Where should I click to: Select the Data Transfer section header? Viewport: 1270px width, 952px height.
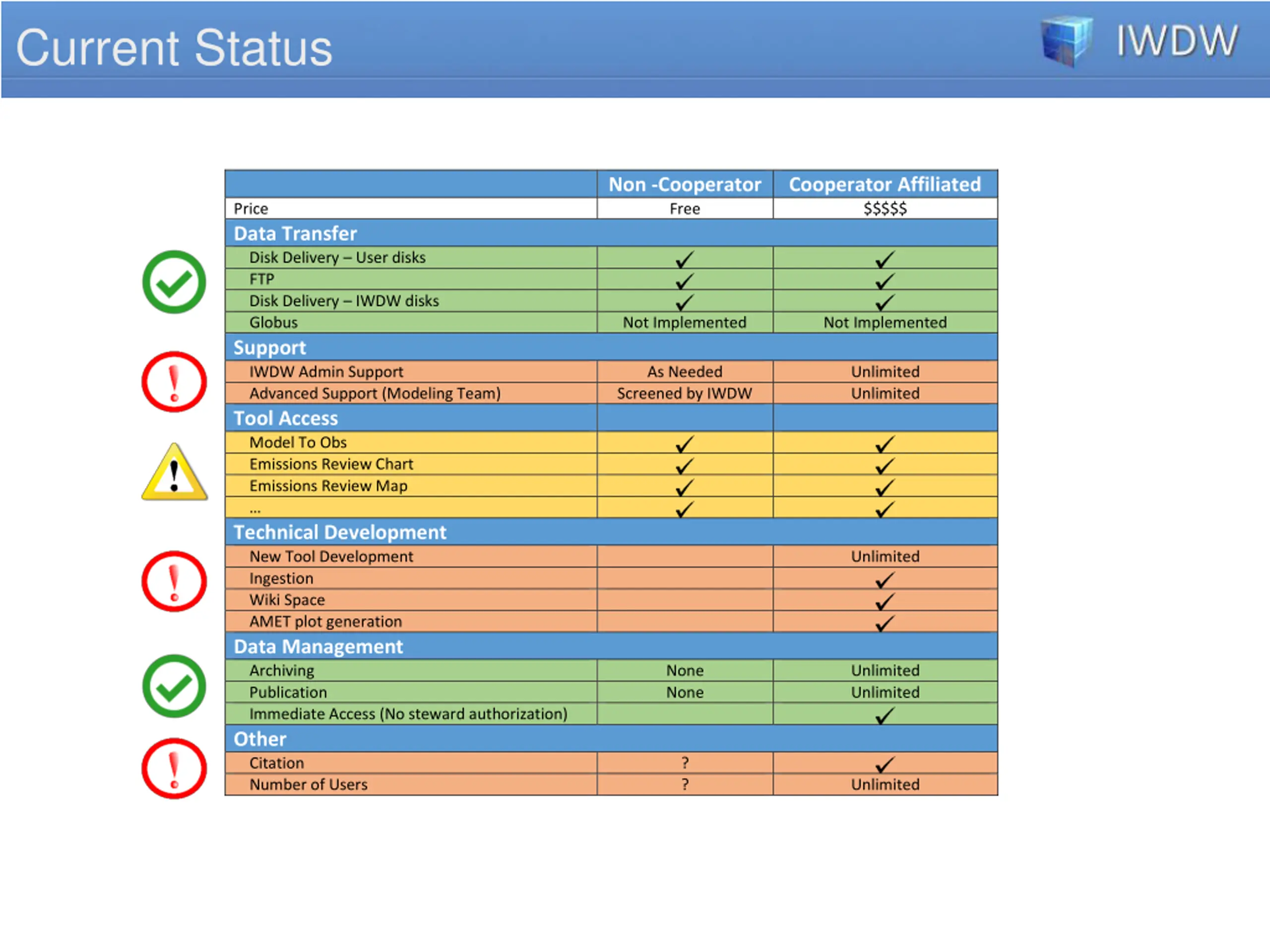tap(611, 233)
